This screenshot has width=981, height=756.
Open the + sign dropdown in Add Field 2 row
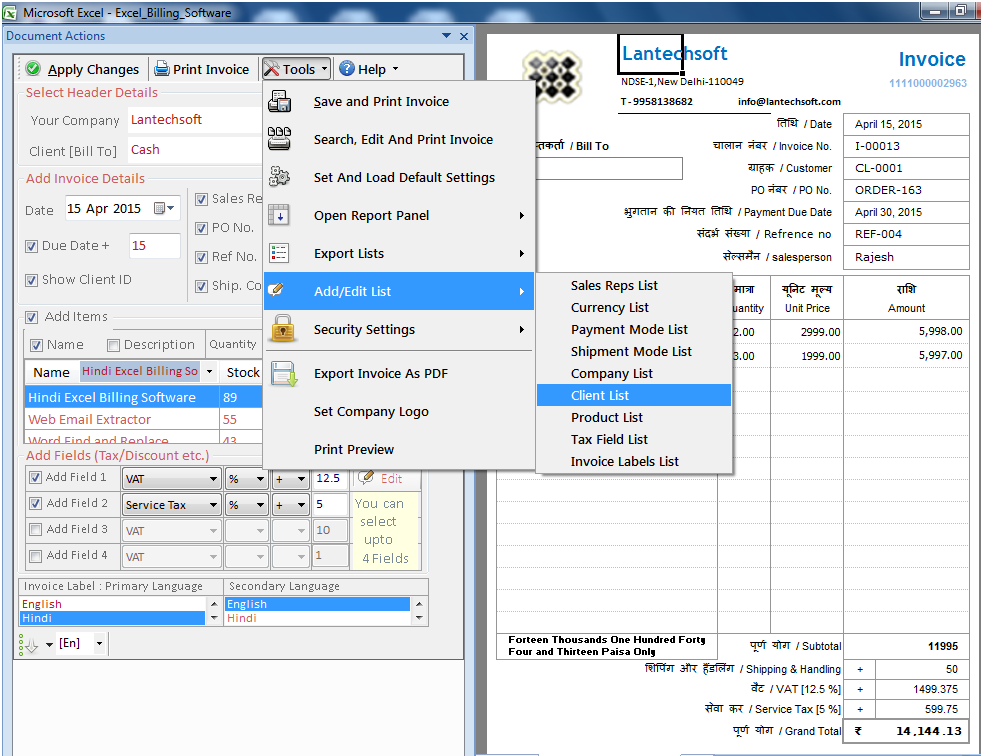[302, 505]
